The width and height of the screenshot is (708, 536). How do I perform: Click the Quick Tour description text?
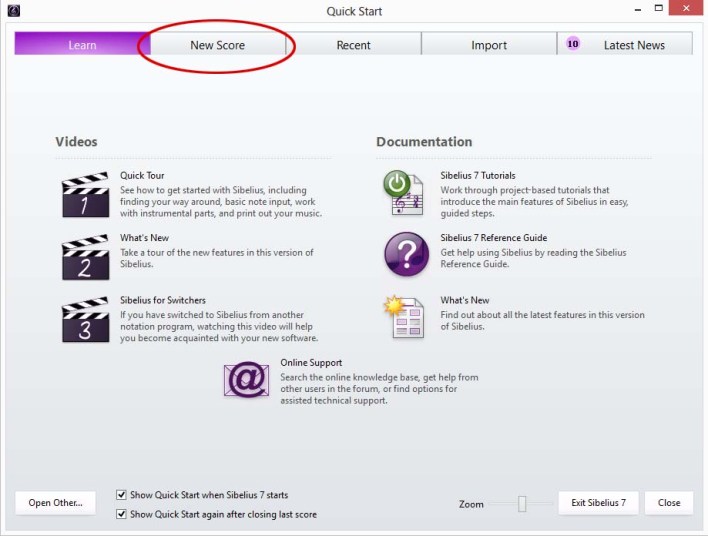221,202
